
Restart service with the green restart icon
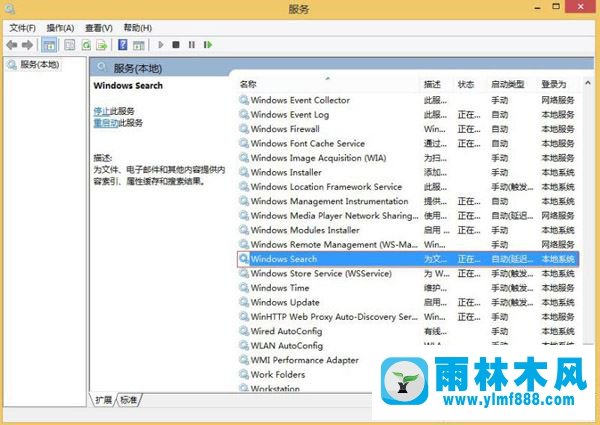tap(208, 45)
